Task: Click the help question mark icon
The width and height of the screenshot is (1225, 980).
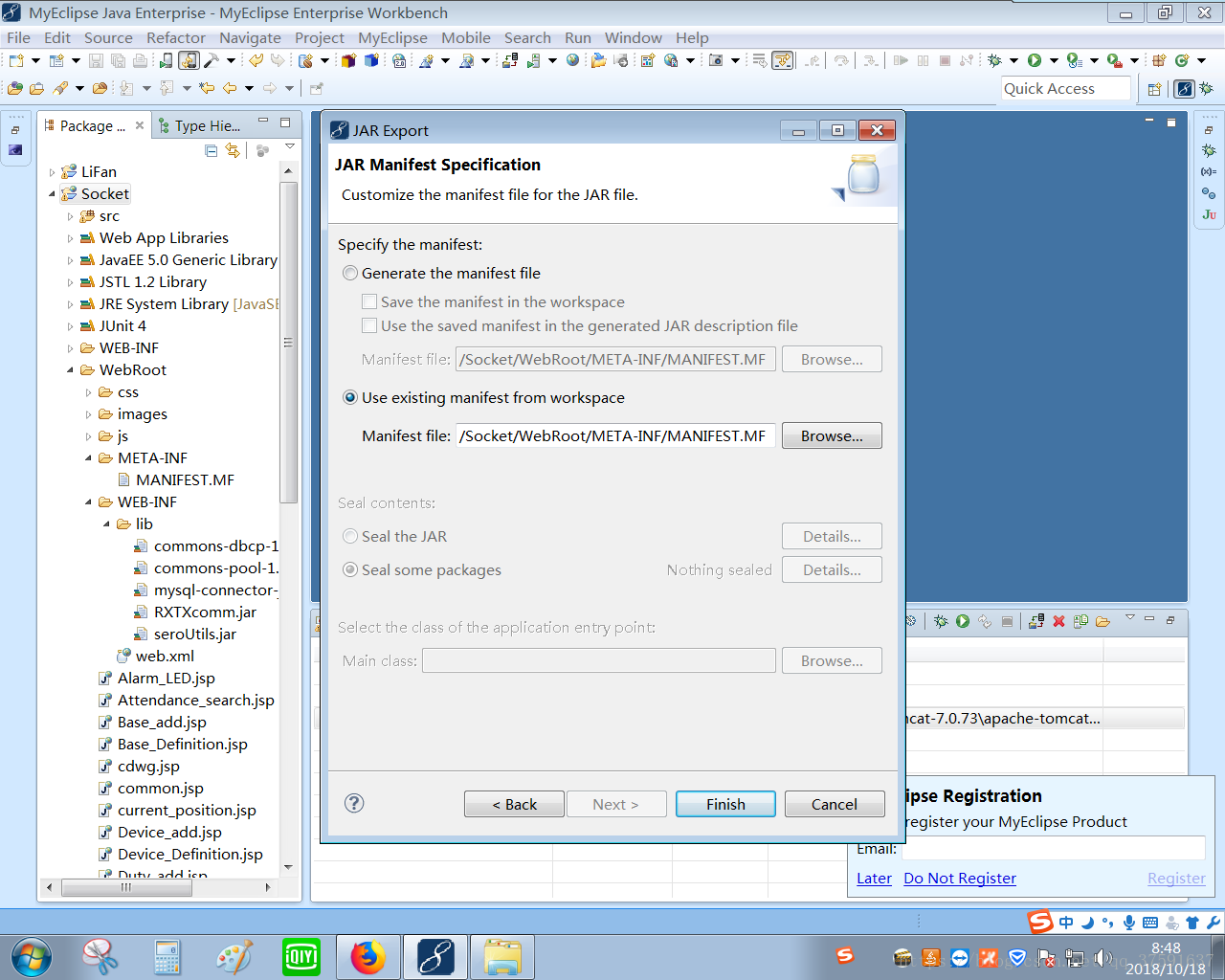Action: pyautogui.click(x=354, y=803)
